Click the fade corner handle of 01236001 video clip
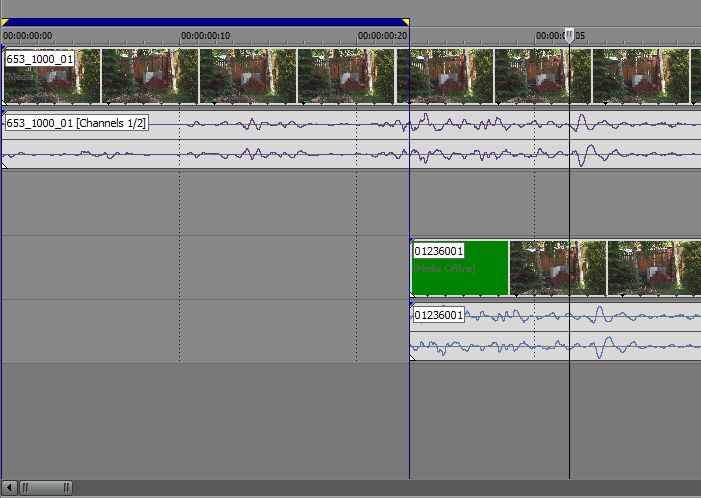 click(413, 241)
